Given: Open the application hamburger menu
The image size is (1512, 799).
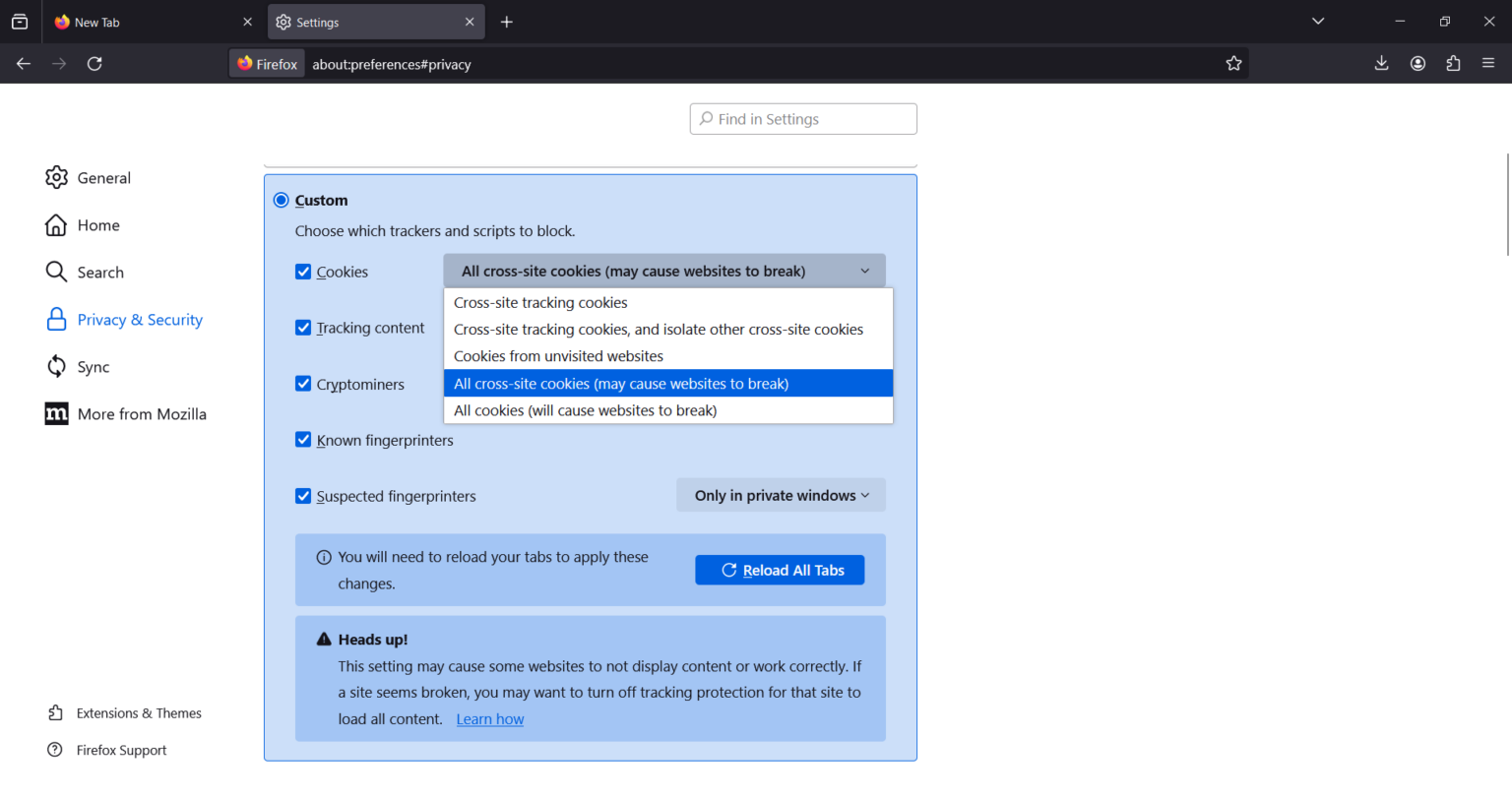Looking at the screenshot, I should (x=1488, y=62).
